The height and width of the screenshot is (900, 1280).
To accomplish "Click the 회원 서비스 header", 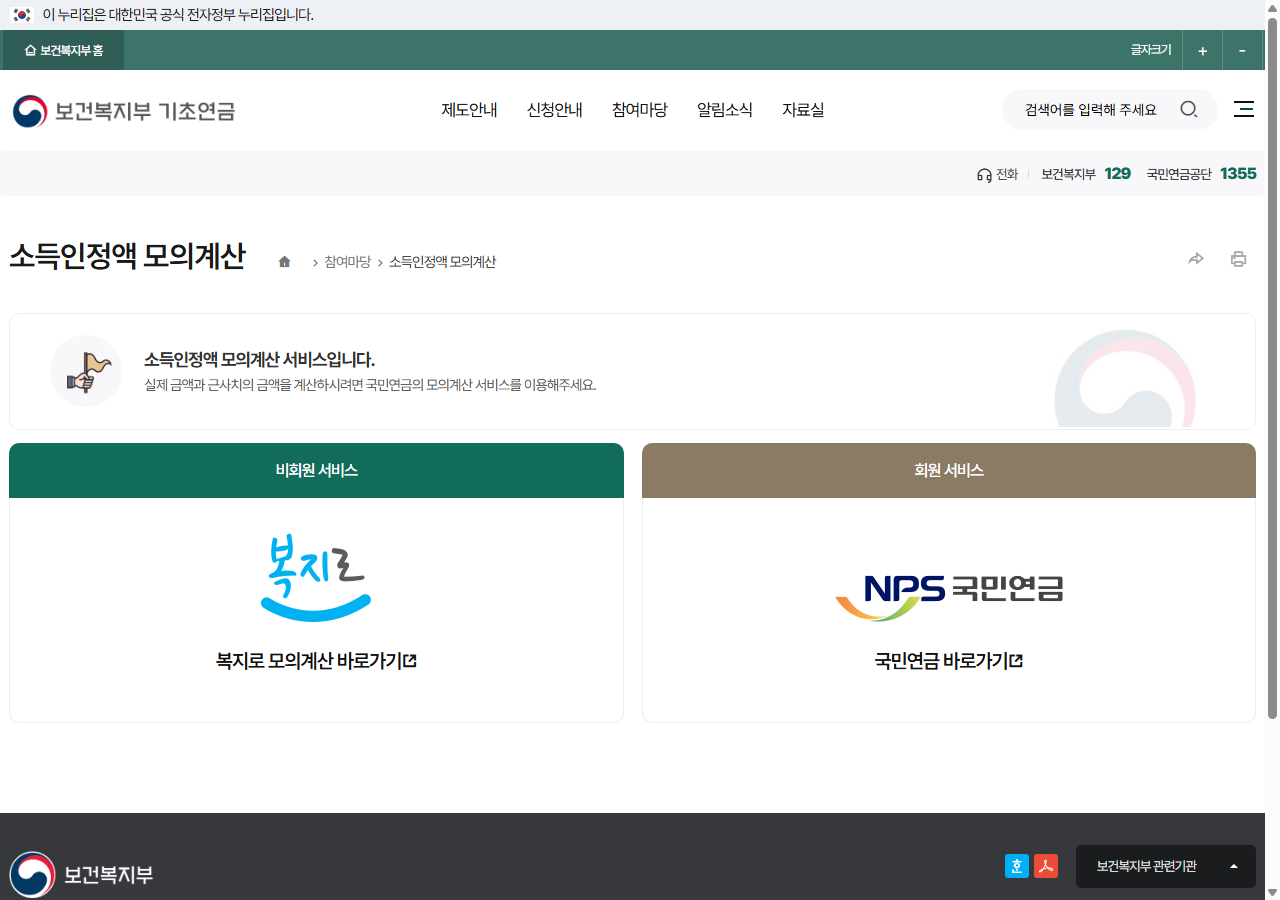I will click(949, 470).
